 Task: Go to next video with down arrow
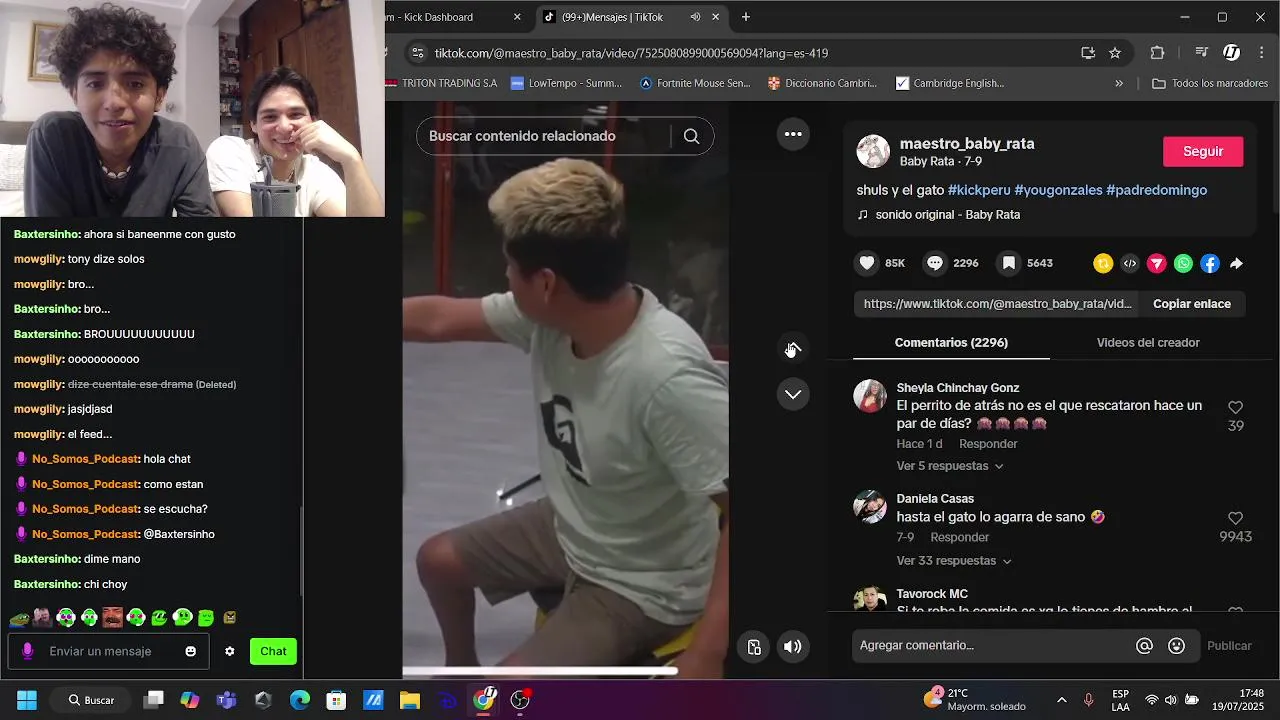pyautogui.click(x=793, y=394)
